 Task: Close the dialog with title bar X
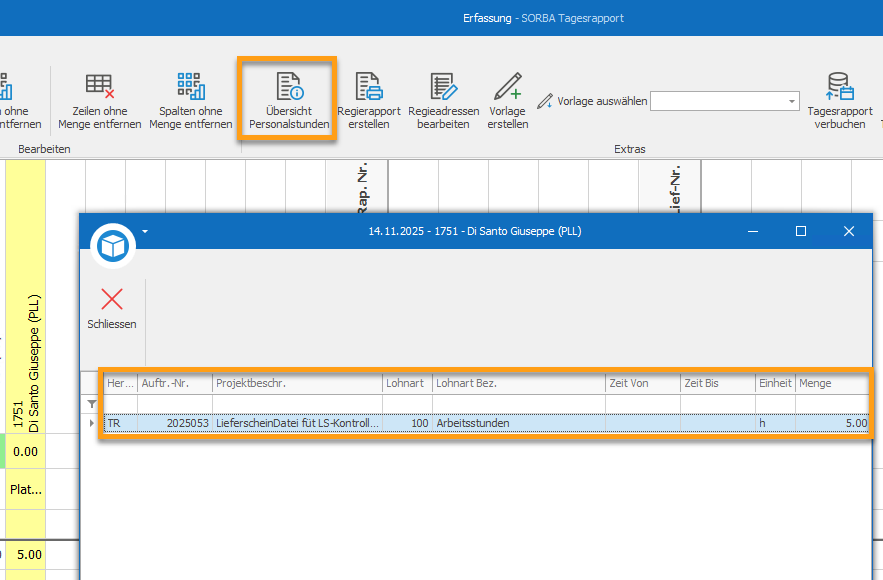pyautogui.click(x=849, y=231)
